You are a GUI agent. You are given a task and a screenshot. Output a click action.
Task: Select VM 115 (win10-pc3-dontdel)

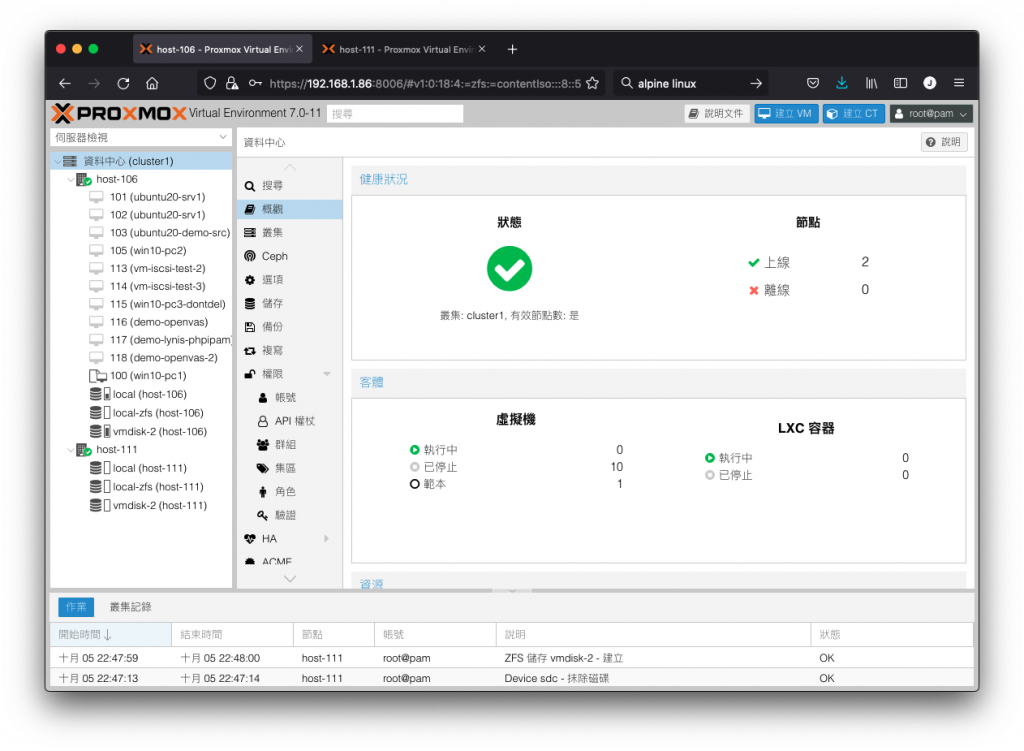tap(141, 304)
